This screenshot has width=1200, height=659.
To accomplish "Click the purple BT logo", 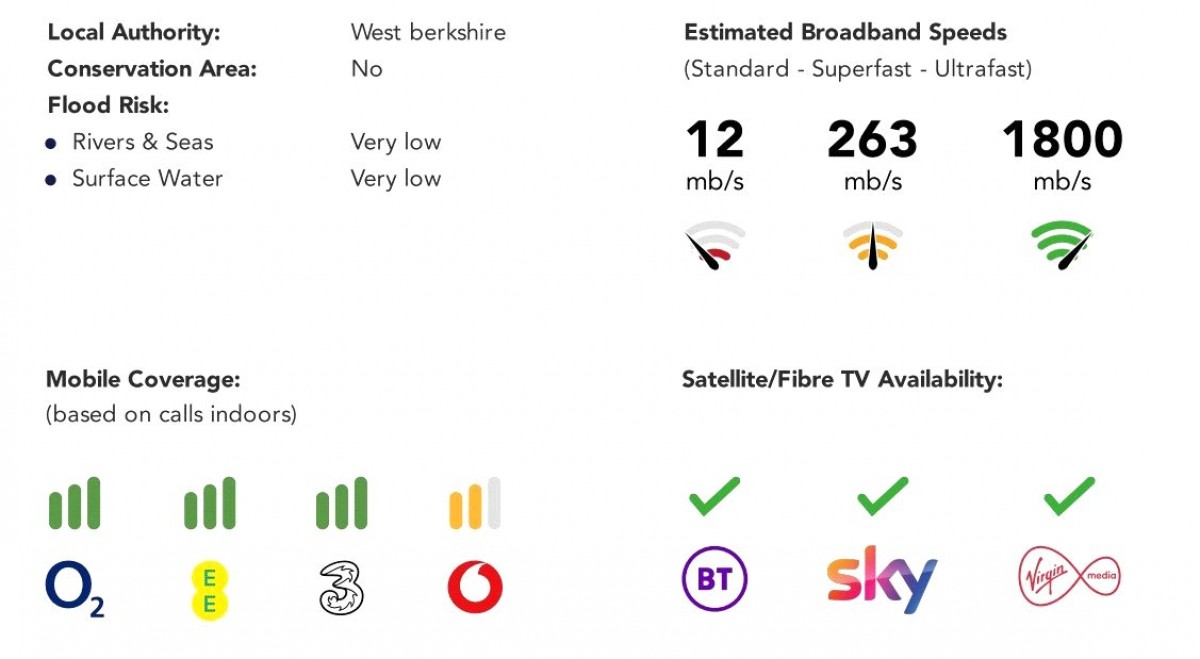I will click(715, 578).
